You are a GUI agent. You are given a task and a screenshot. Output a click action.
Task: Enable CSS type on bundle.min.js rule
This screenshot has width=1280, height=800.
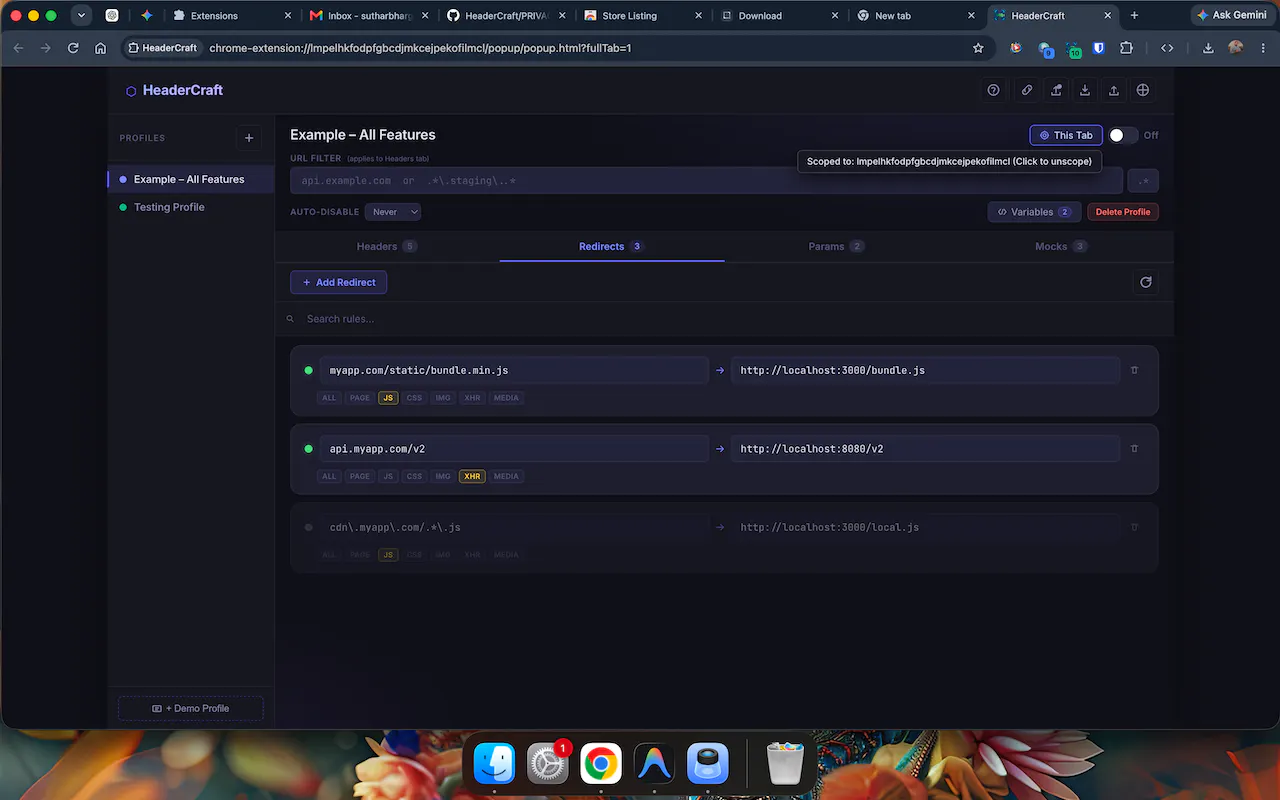pos(414,398)
